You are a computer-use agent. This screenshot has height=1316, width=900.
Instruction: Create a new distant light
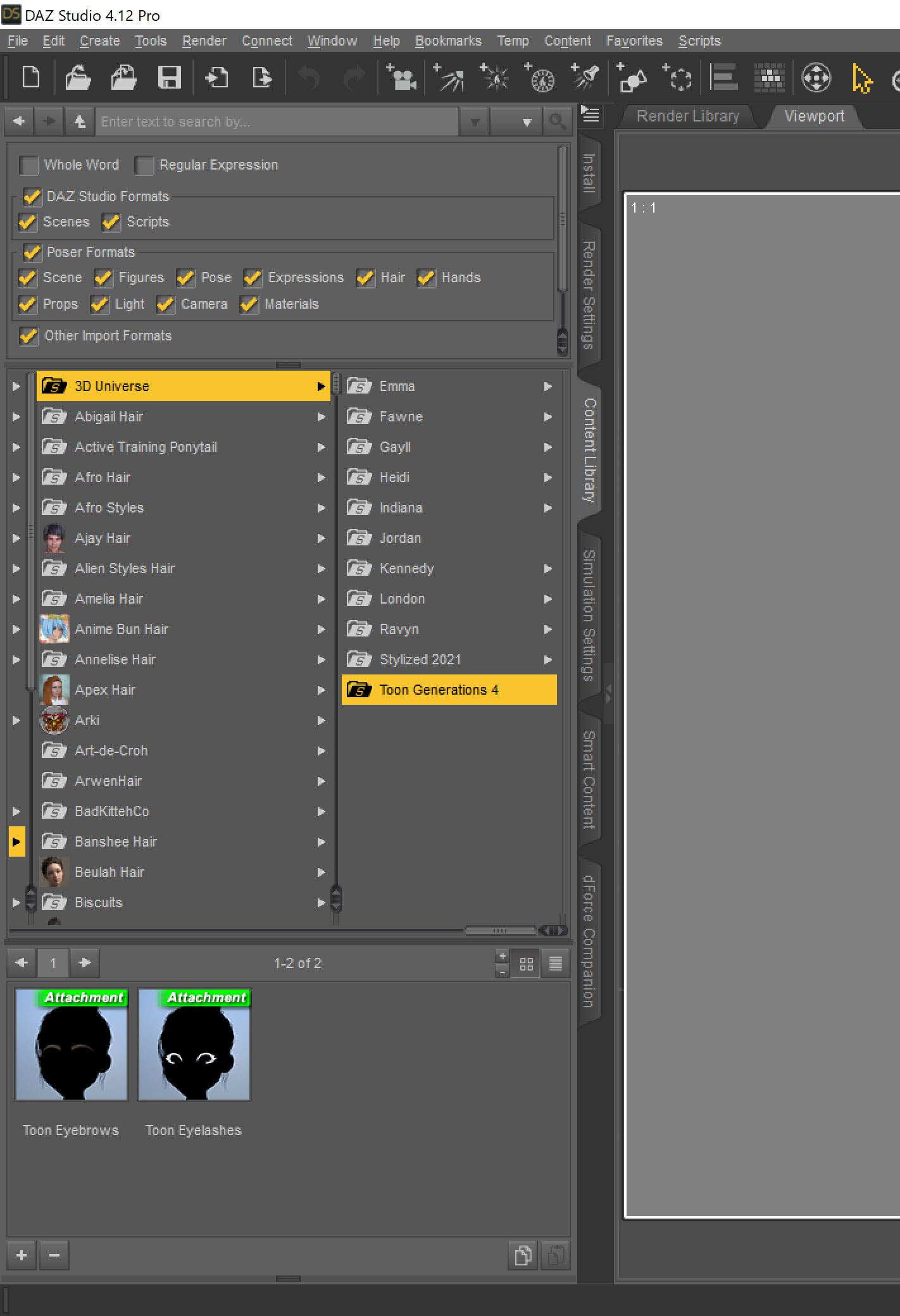coord(448,78)
